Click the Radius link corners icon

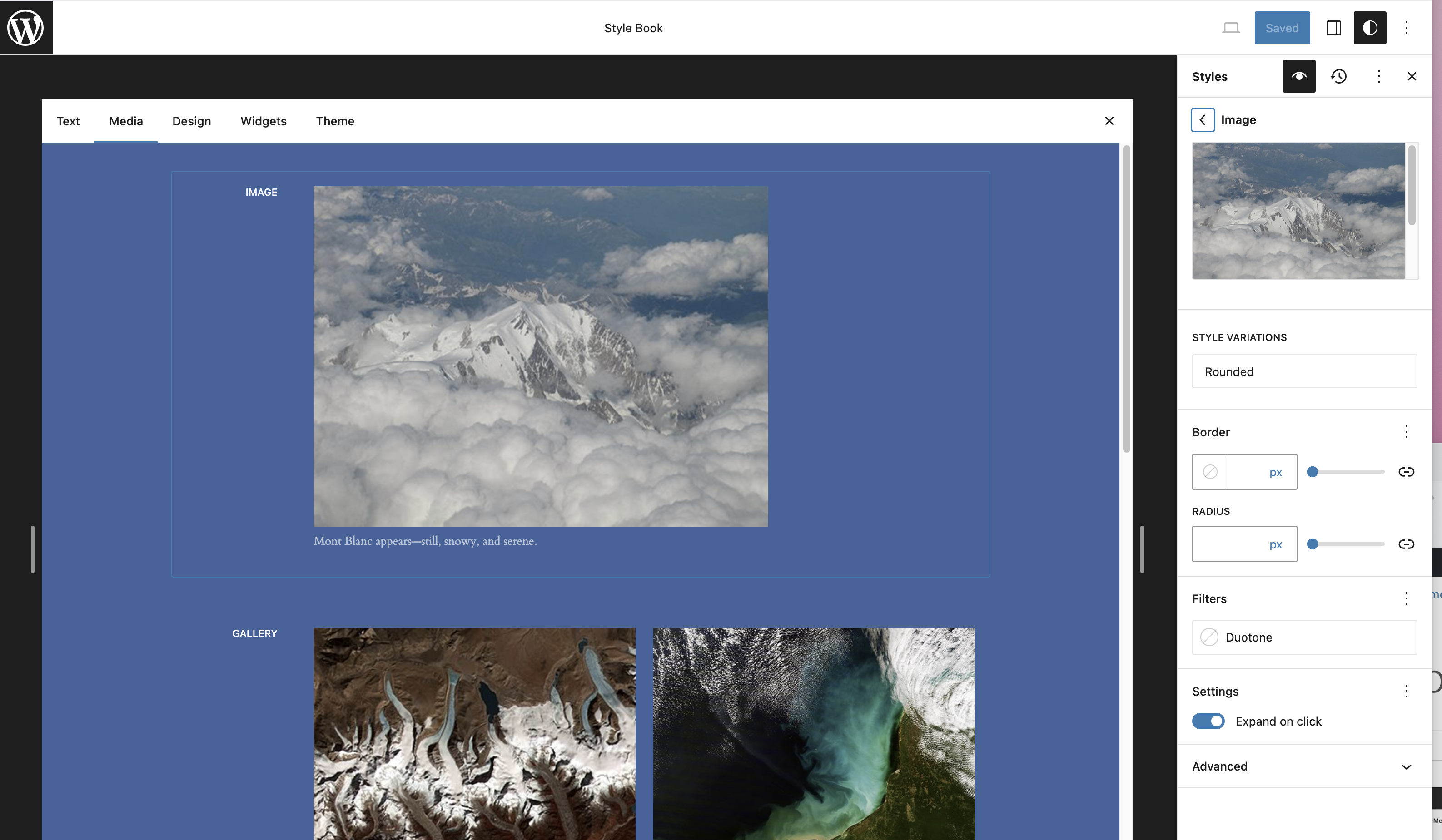coord(1406,544)
